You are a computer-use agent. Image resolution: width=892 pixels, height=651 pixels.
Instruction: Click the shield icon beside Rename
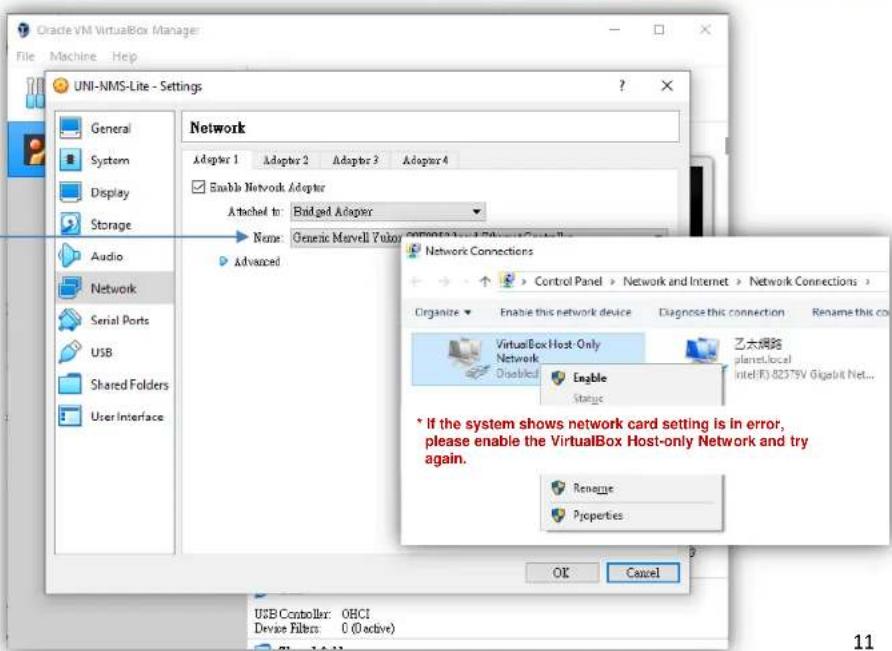(558, 488)
